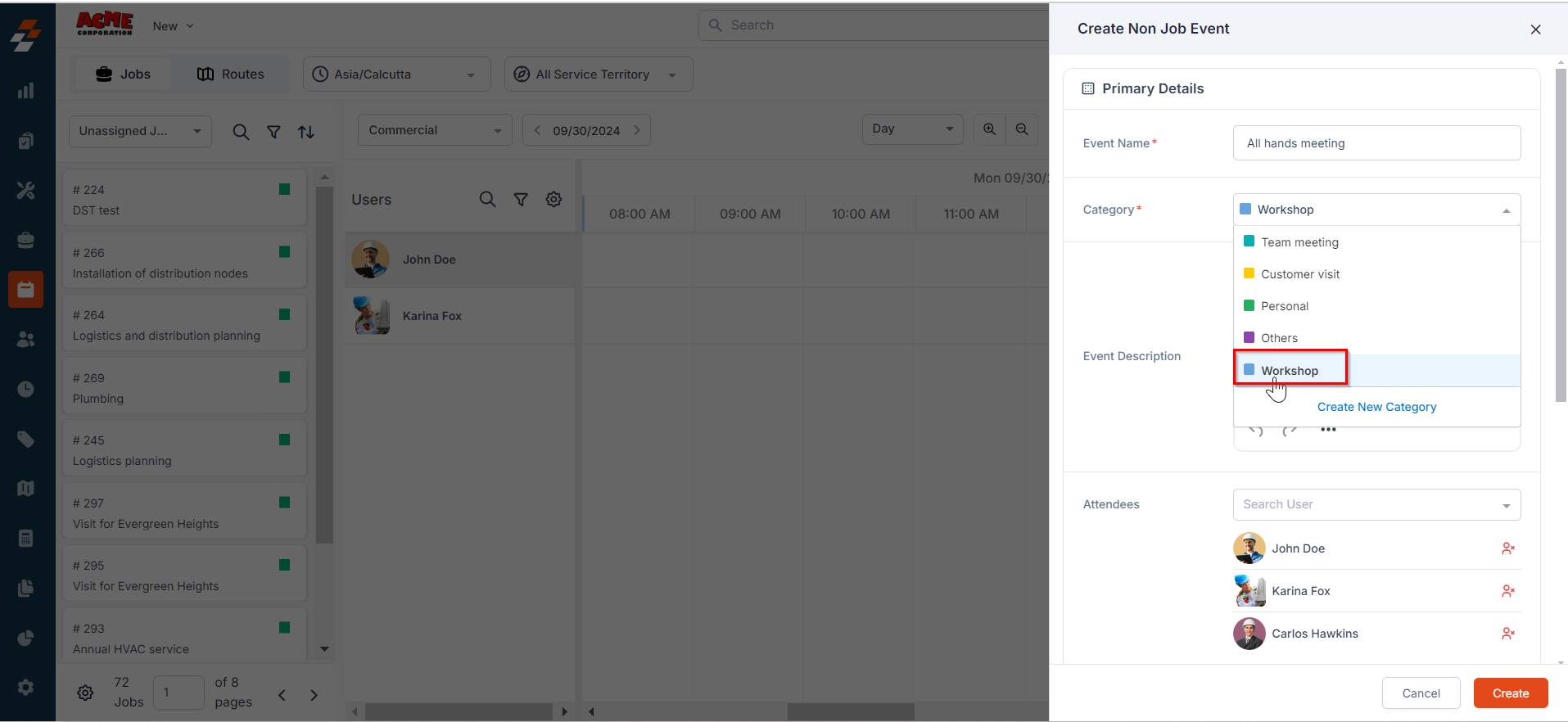The width and height of the screenshot is (1568, 722).
Task: Expand the New dropdown menu
Action: point(173,26)
